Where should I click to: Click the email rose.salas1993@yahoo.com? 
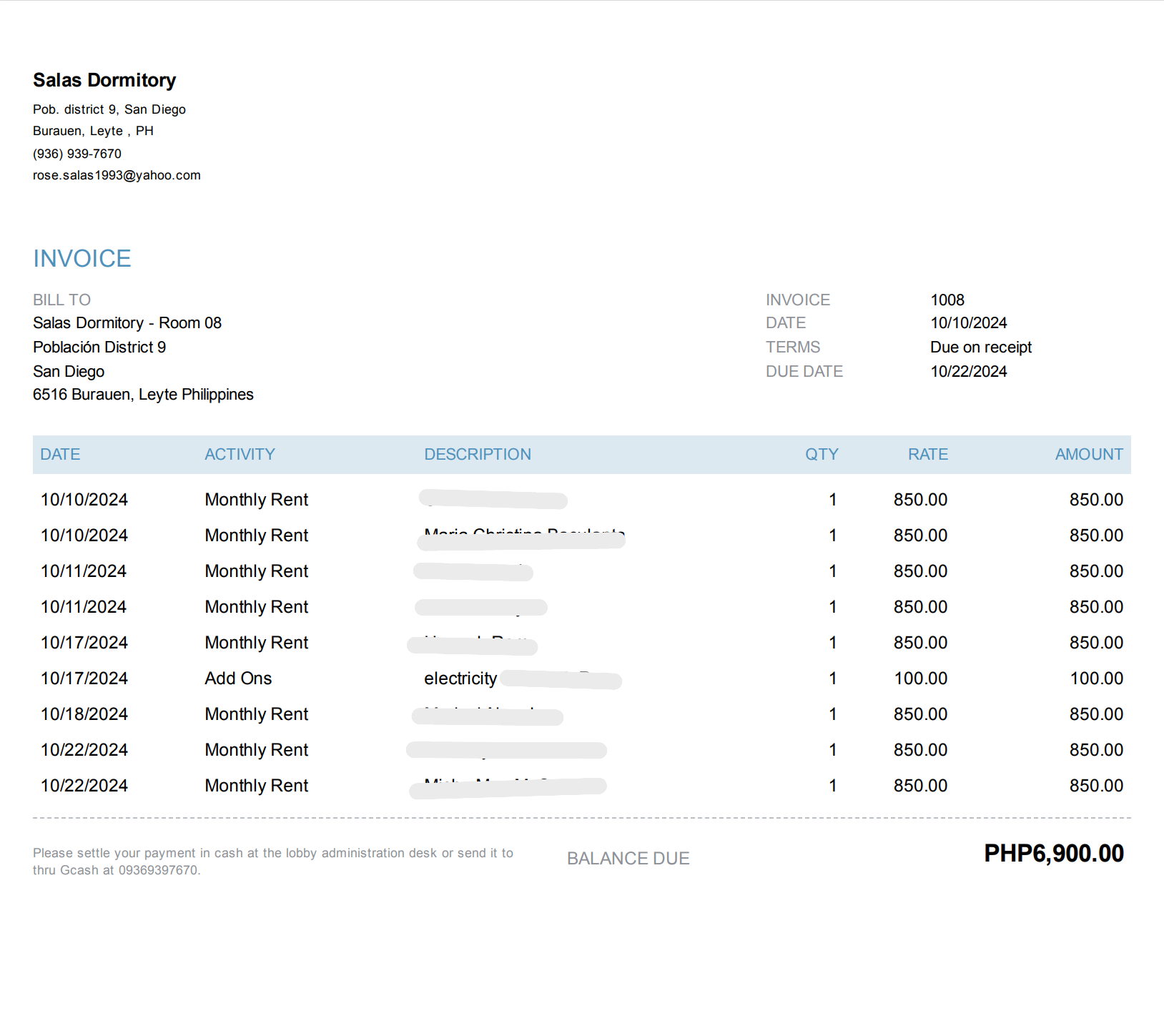coord(117,175)
